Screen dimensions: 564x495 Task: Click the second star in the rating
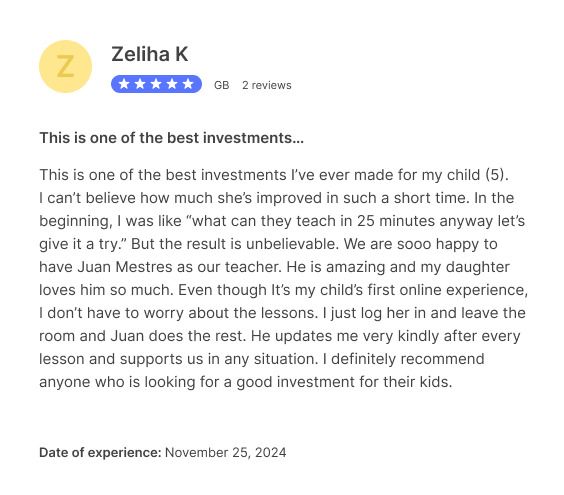tap(140, 84)
